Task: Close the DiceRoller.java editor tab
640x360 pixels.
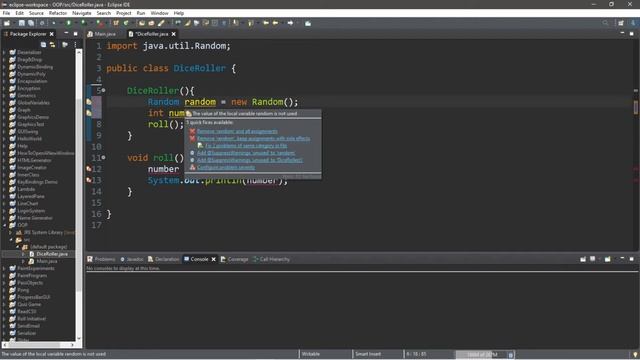Action: click(173, 34)
